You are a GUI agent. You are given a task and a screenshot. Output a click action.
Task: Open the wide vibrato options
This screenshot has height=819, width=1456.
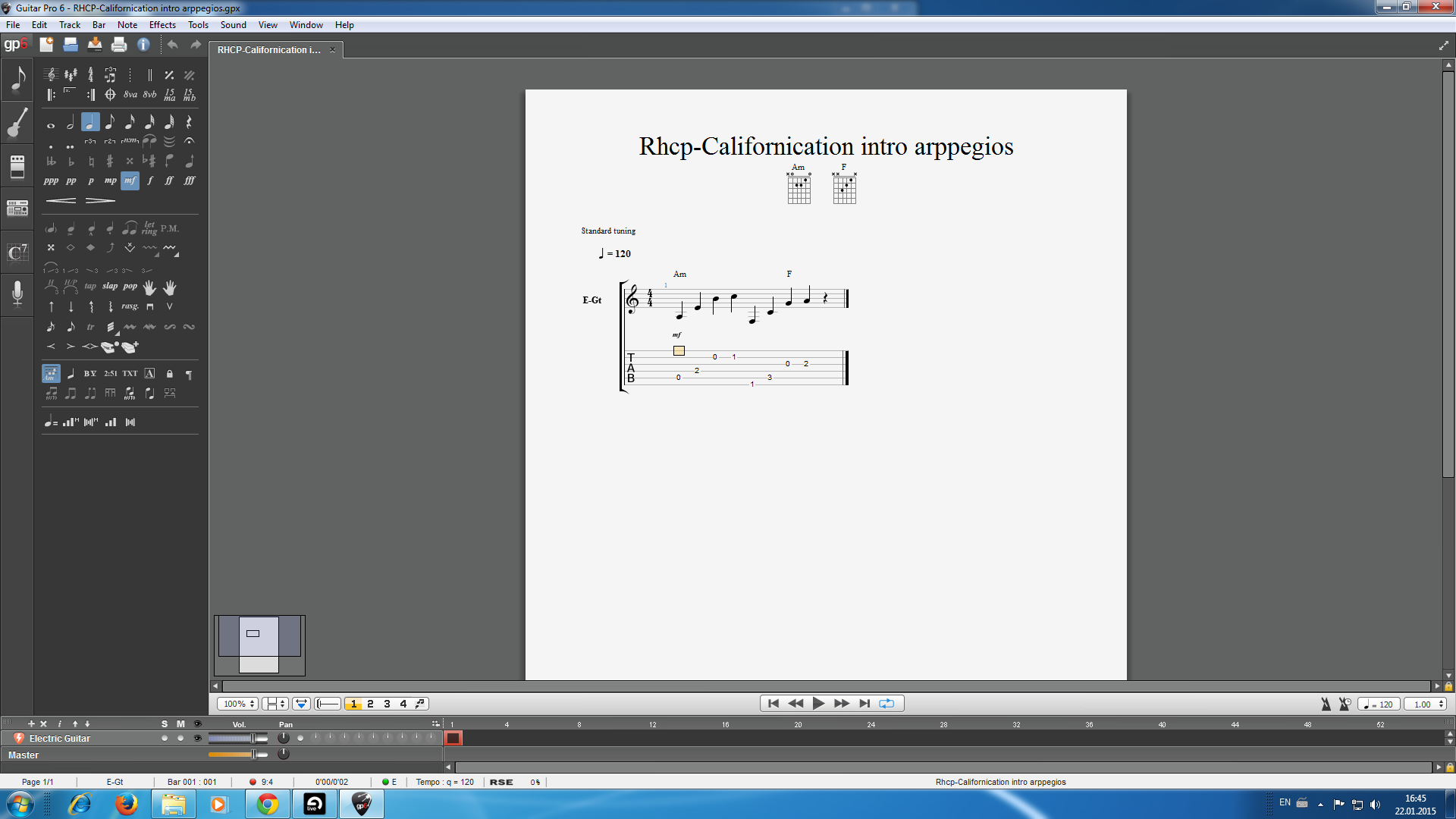pos(170,248)
